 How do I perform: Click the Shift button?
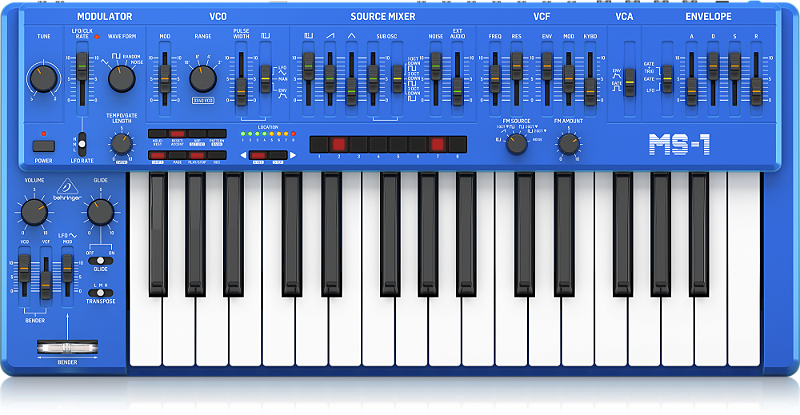pyautogui.click(x=158, y=155)
